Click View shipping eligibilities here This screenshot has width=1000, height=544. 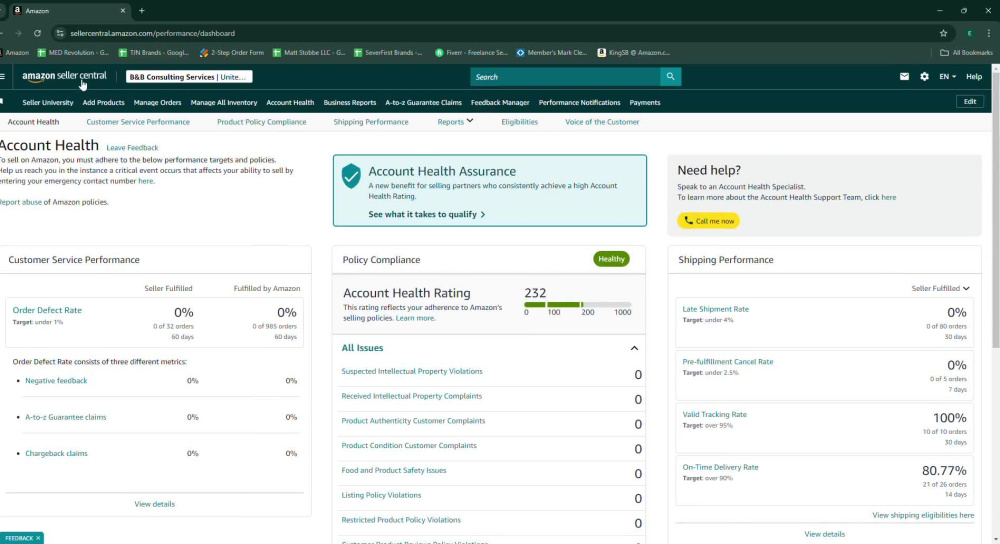(x=923, y=515)
